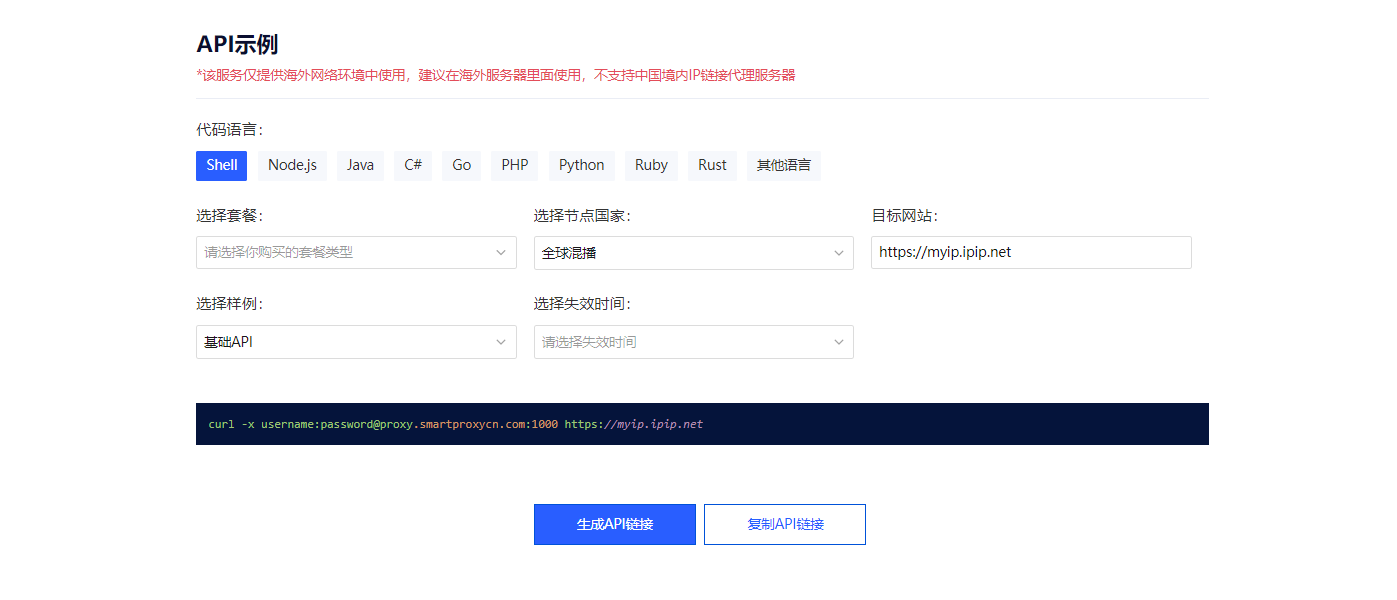The width and height of the screenshot is (1397, 600).
Task: Select the Ruby language tab
Action: 651,165
